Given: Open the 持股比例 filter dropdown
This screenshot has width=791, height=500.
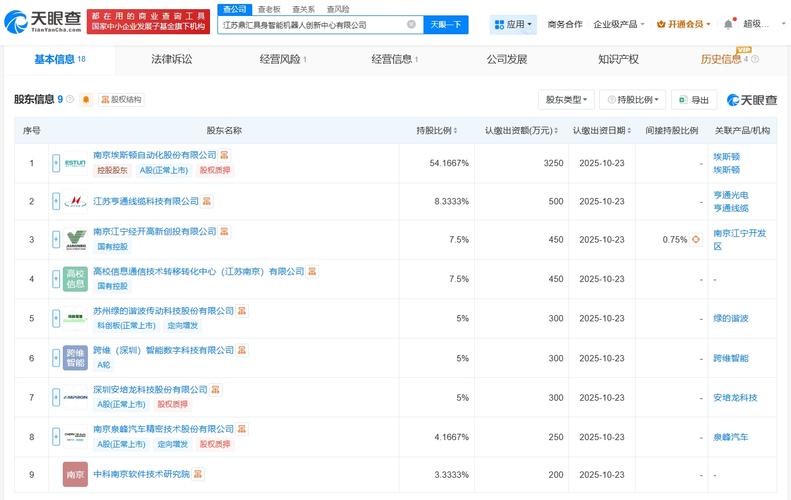Looking at the screenshot, I should [x=633, y=100].
